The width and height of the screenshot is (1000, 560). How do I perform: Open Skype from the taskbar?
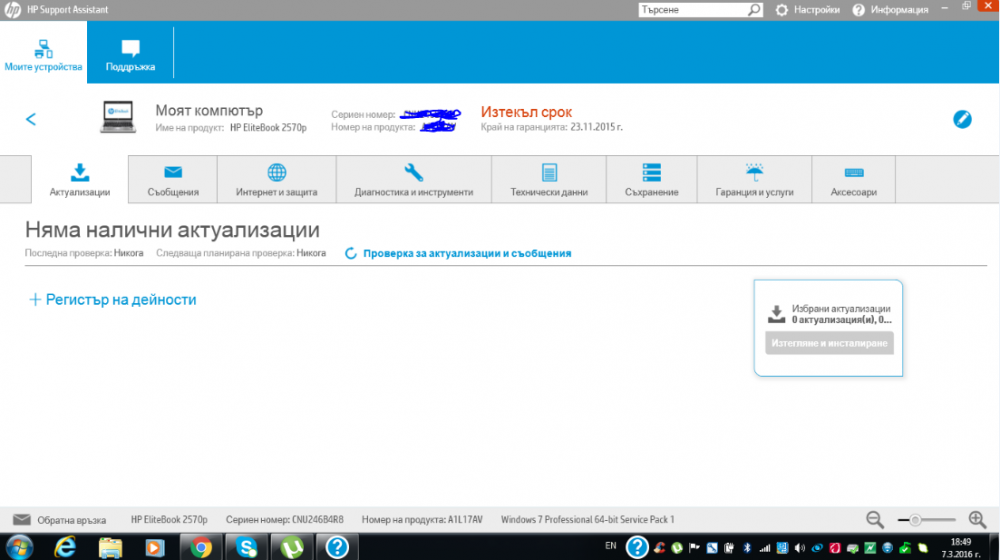tap(246, 547)
